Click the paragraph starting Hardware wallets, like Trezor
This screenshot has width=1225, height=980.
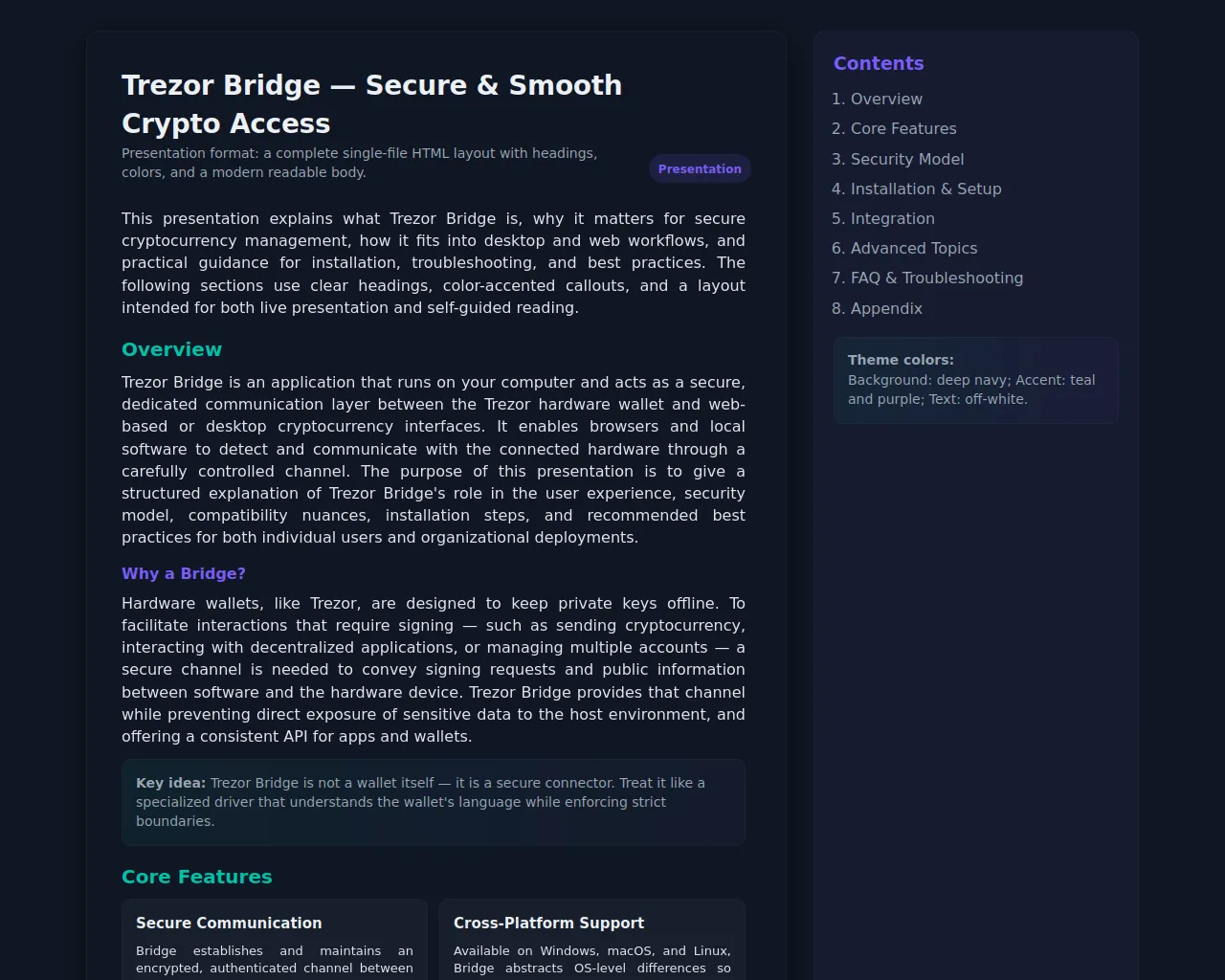(434, 670)
